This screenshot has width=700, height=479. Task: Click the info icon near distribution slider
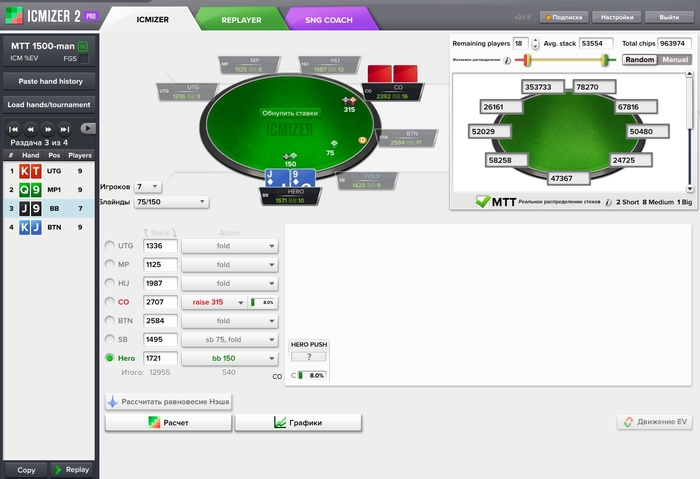[x=507, y=60]
